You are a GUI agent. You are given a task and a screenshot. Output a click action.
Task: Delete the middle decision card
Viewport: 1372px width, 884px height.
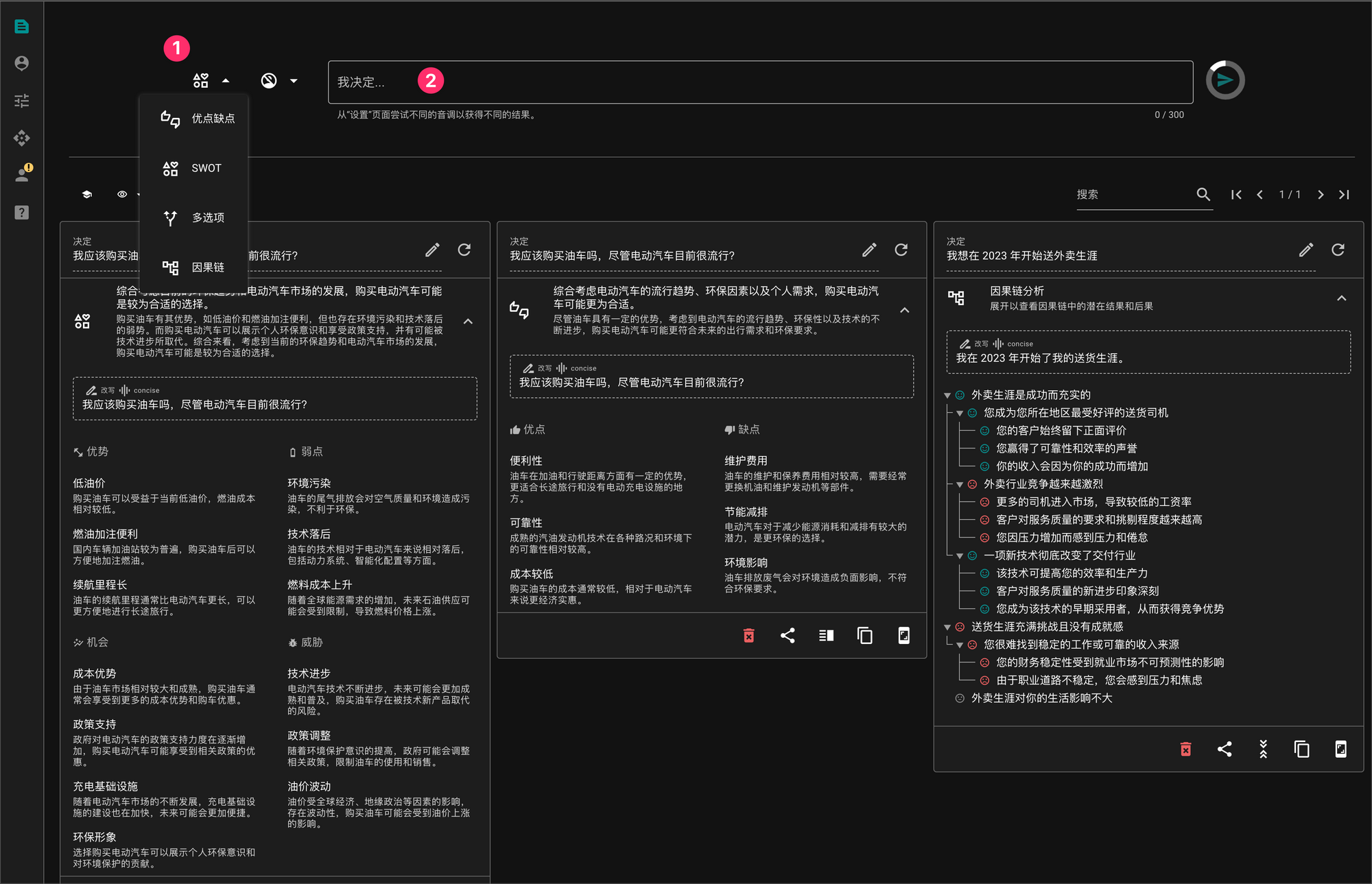tap(748, 636)
